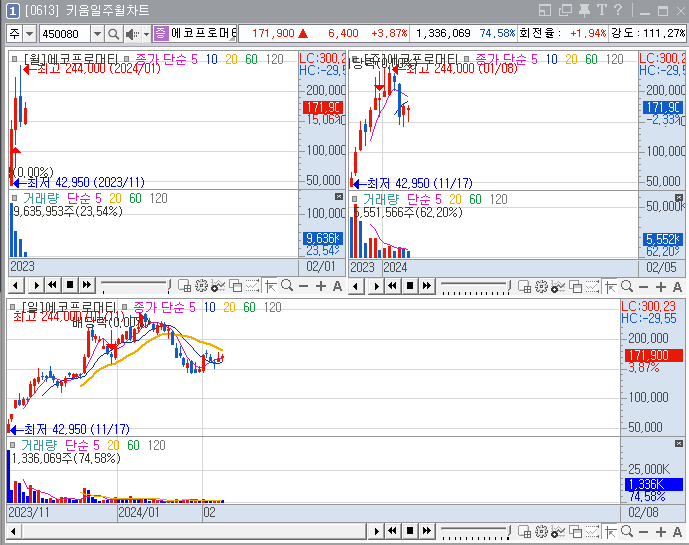Viewport: 689px width, 545px height.
Task: Rewind the daily chart playback
Action: pos(392,531)
